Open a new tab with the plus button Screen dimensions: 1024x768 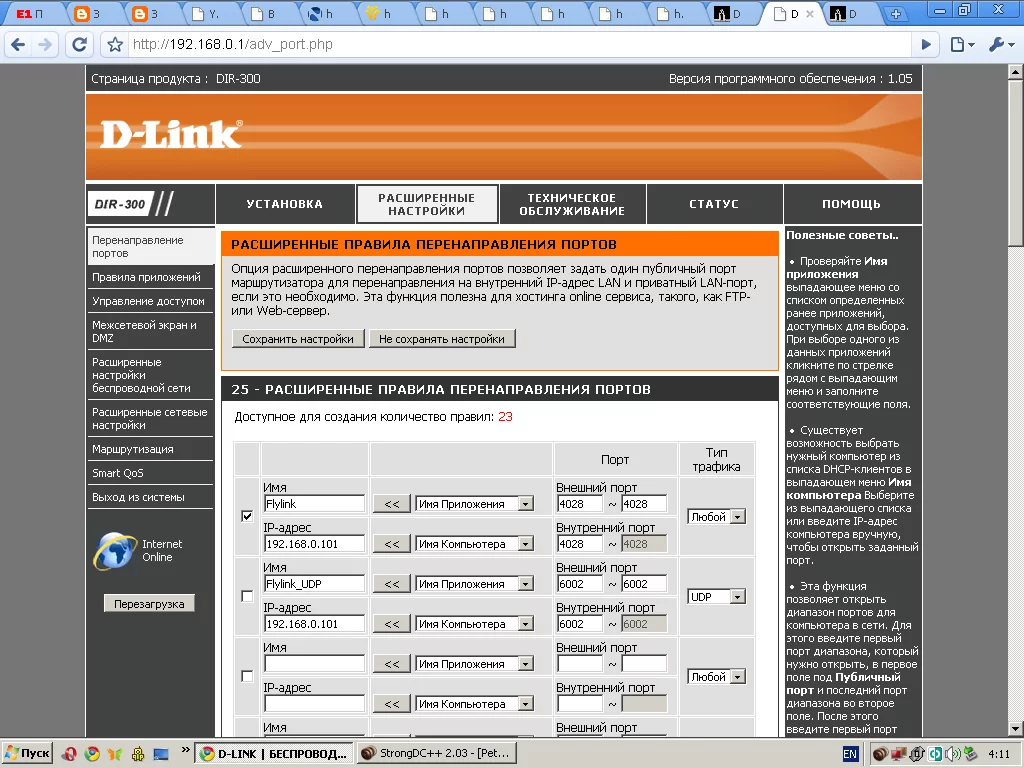point(896,14)
